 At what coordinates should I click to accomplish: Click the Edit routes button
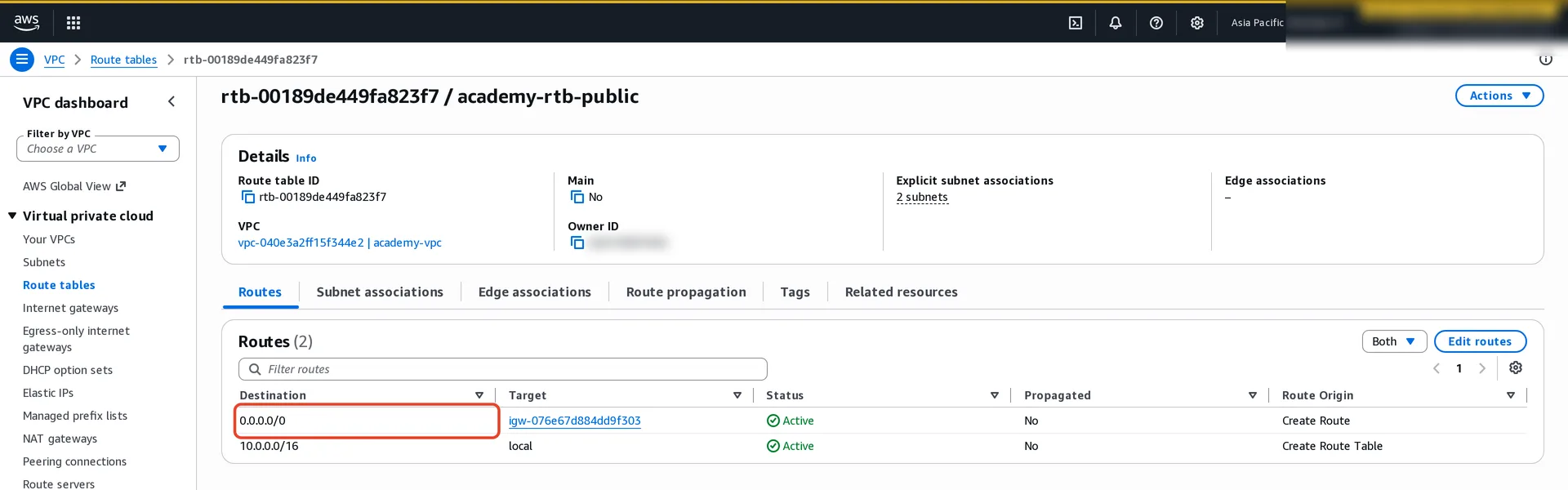pos(1480,341)
